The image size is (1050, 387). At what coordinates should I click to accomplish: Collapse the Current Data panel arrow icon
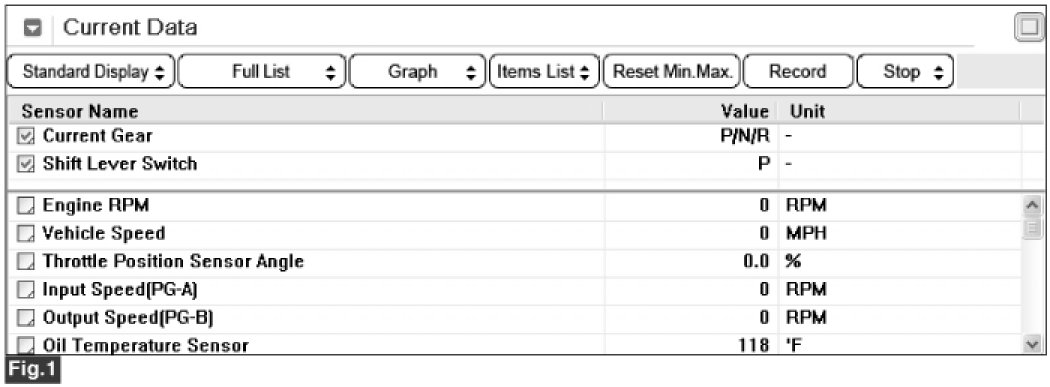point(33,28)
